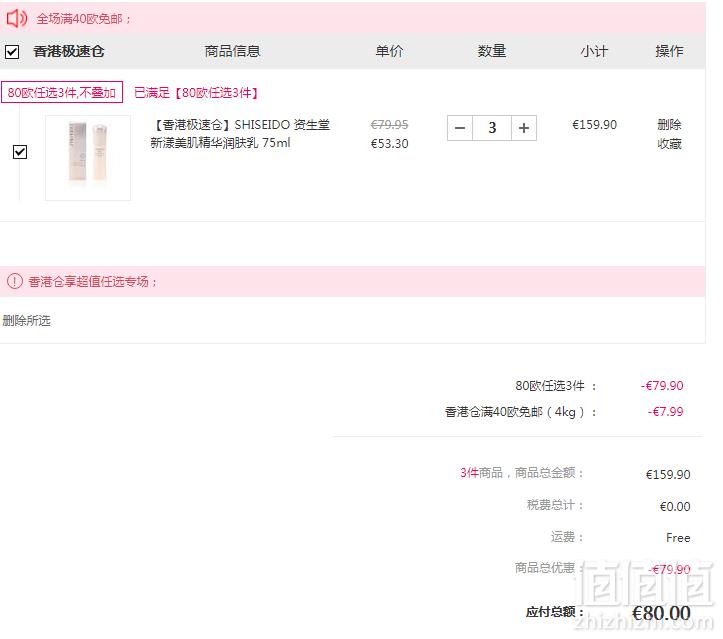Click the 商品信息 column header
The width and height of the screenshot is (723, 639).
pos(232,51)
